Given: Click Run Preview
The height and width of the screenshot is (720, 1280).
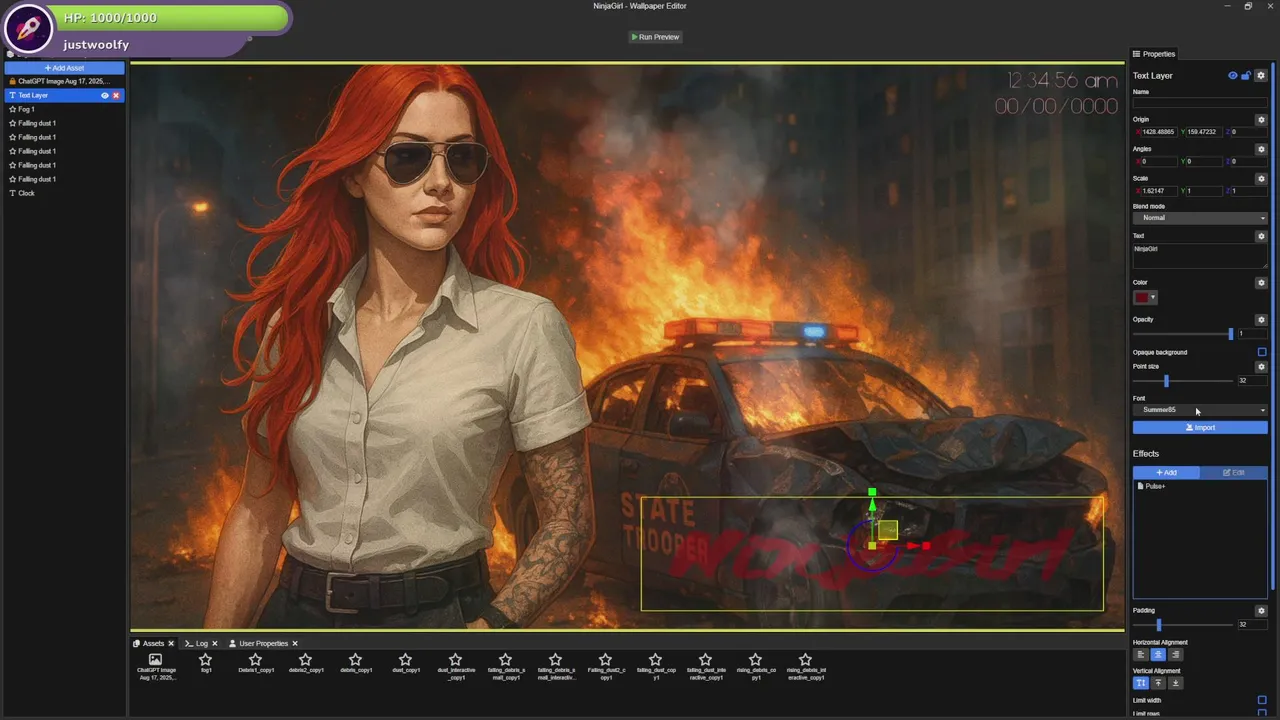Looking at the screenshot, I should [x=655, y=37].
